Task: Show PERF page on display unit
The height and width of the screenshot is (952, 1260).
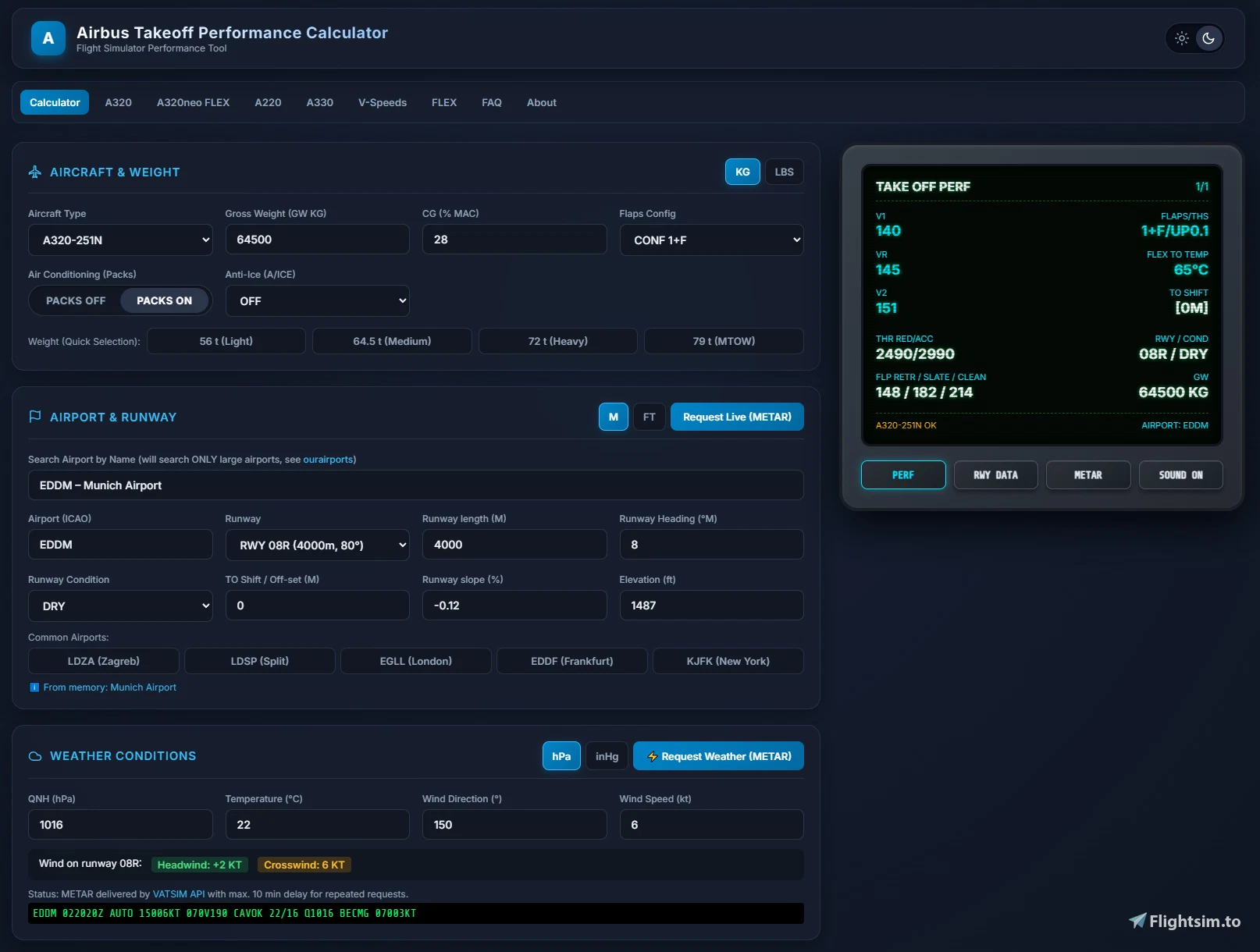Action: click(x=903, y=475)
